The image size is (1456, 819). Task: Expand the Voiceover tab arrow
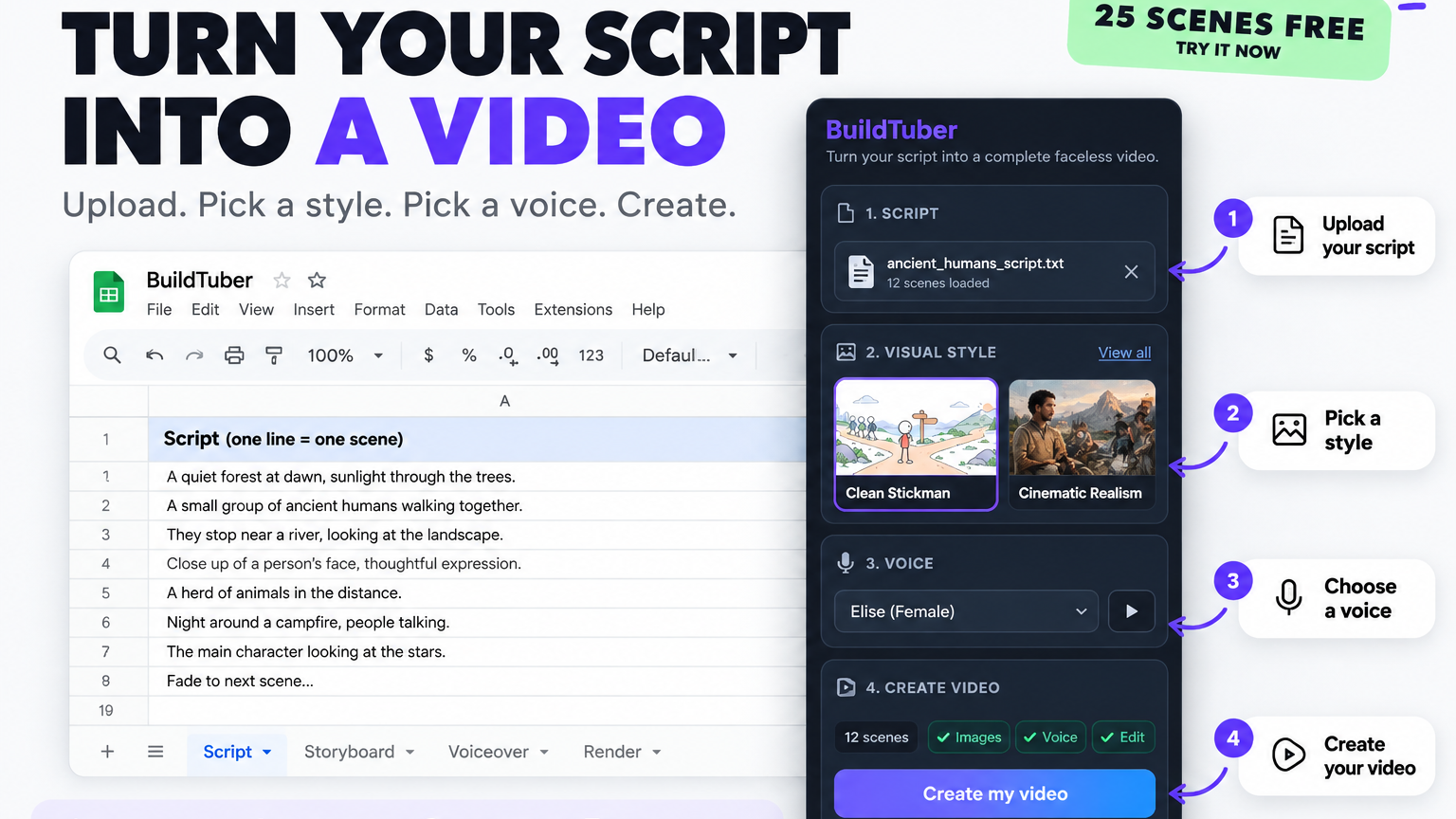pos(544,752)
